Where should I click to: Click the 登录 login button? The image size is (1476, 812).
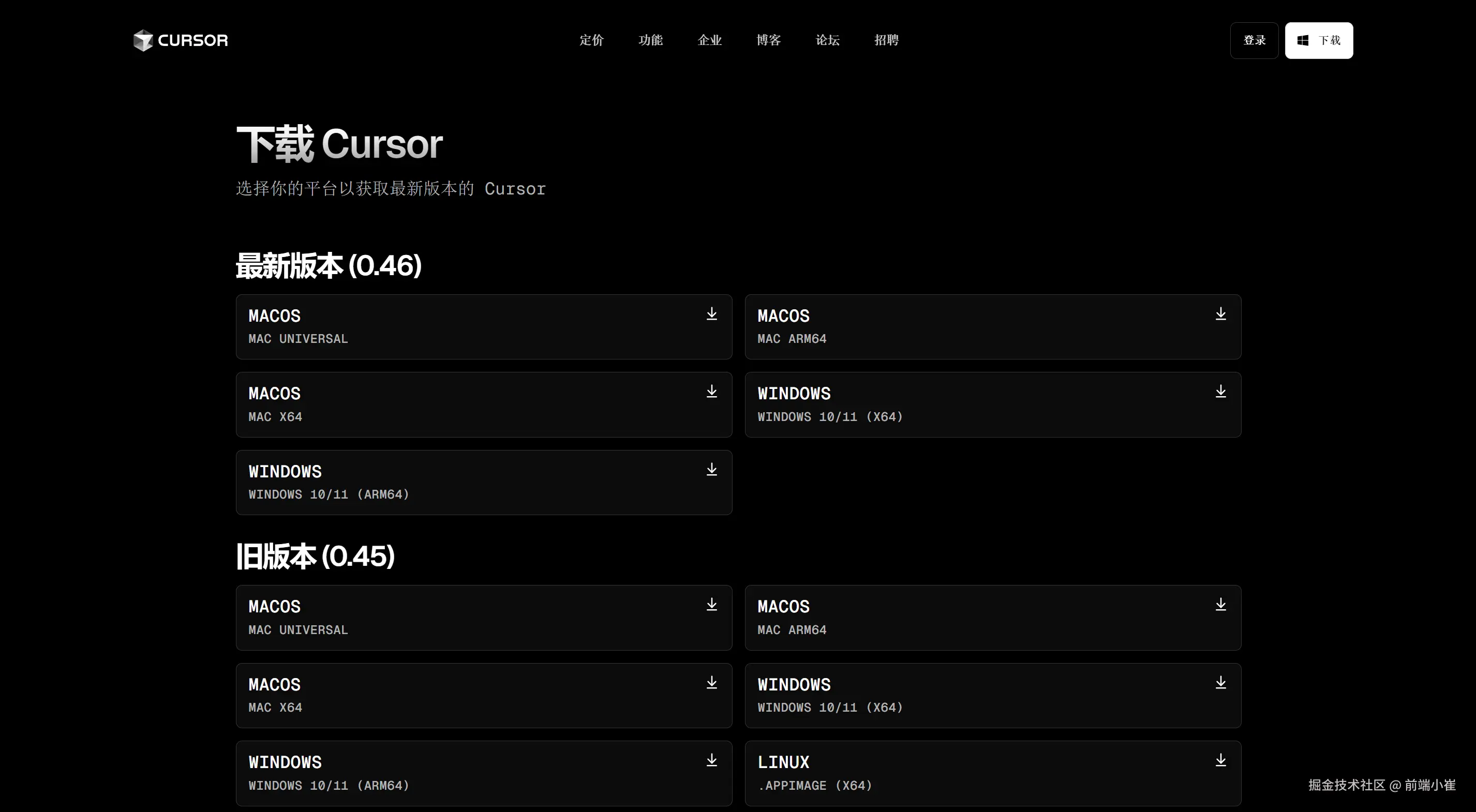tap(1254, 40)
